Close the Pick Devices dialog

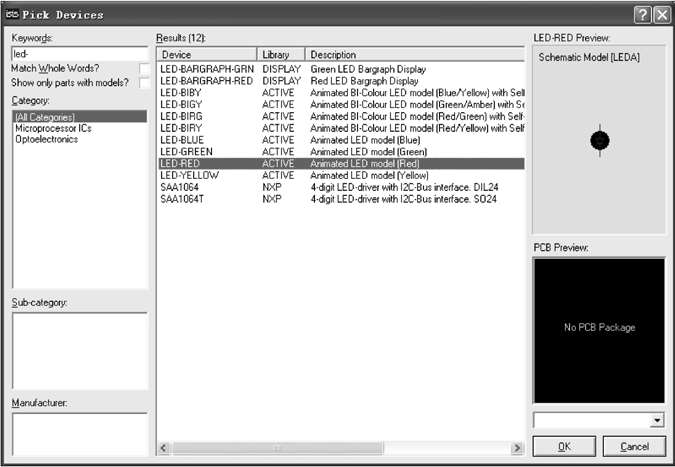click(x=661, y=15)
